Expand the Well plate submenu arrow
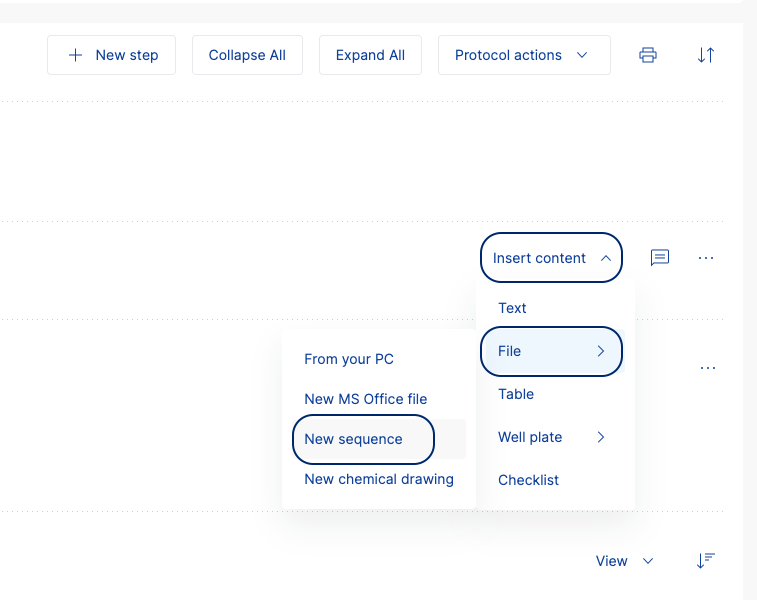This screenshot has height=600, width=757. coord(601,437)
